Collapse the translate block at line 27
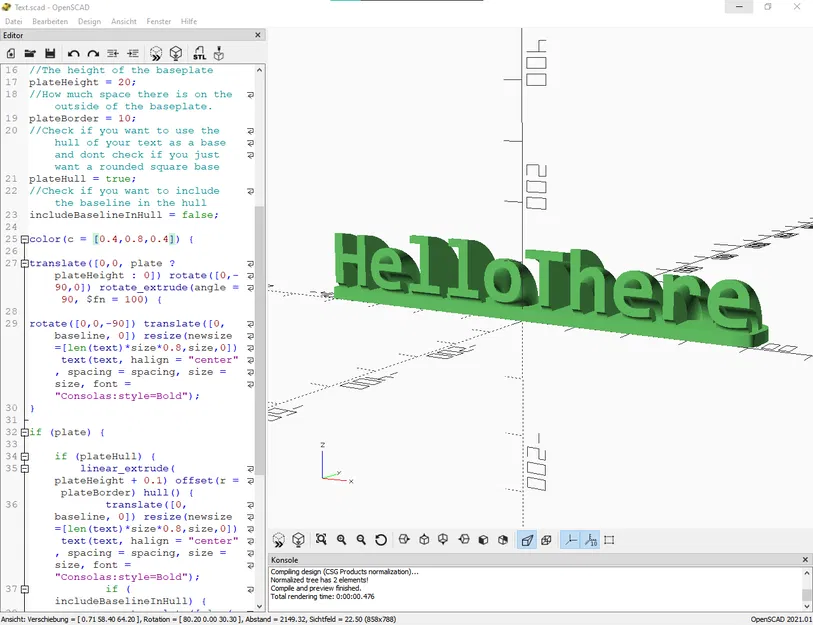813x625 pixels. 24,263
